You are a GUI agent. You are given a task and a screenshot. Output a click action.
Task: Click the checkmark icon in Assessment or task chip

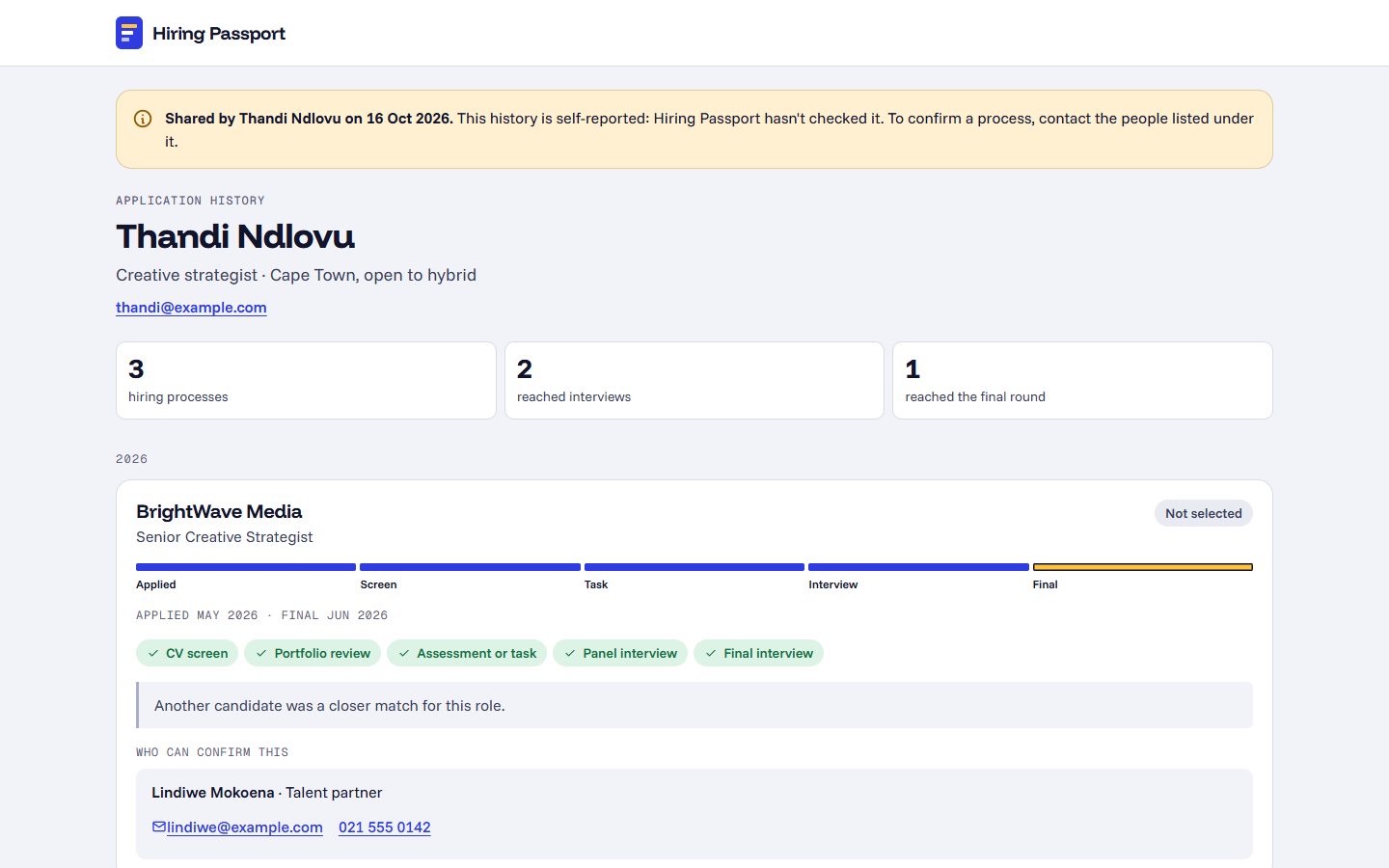[404, 653]
